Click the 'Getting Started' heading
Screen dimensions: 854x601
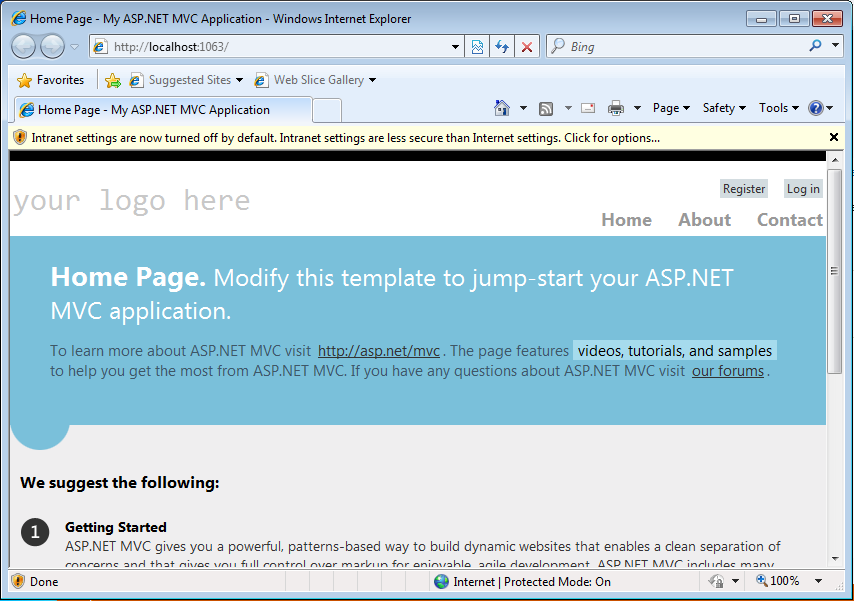pyautogui.click(x=115, y=527)
